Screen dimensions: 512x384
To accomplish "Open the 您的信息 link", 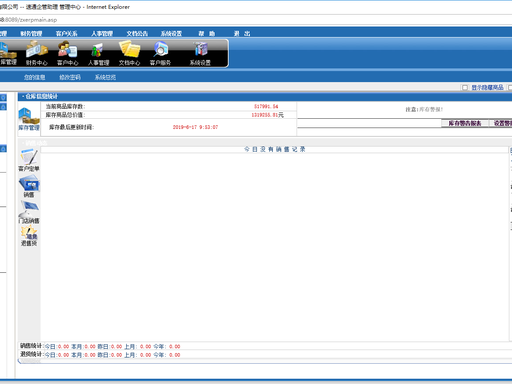I will pyautogui.click(x=34, y=77).
